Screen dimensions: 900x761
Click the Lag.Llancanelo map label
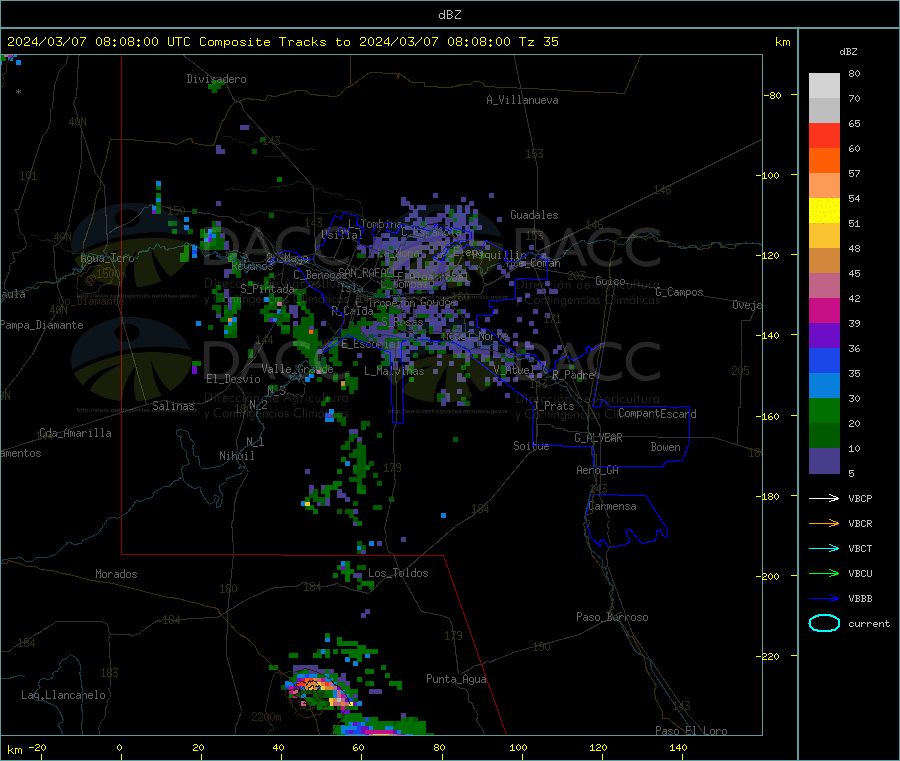click(x=63, y=695)
